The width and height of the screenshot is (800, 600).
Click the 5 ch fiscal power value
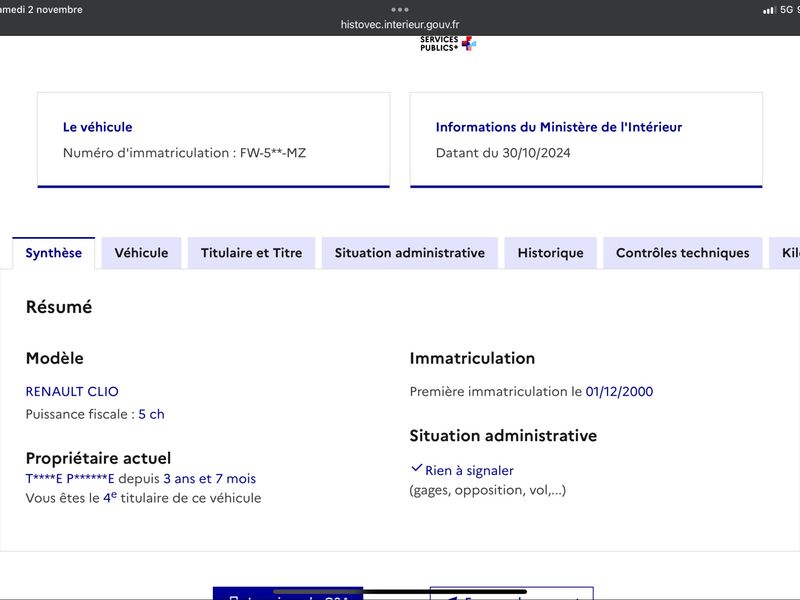pos(152,414)
